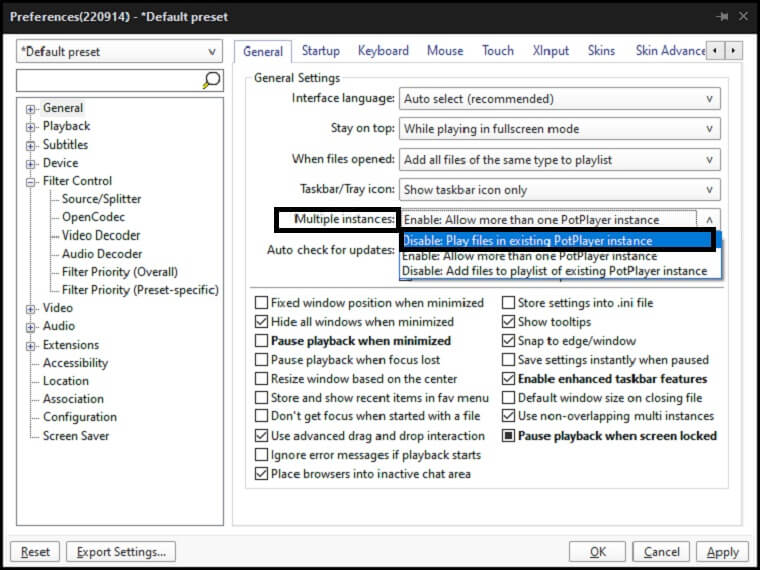Toggle Pause playback when screen locked
Viewport: 760px width, 570px height.
click(508, 436)
